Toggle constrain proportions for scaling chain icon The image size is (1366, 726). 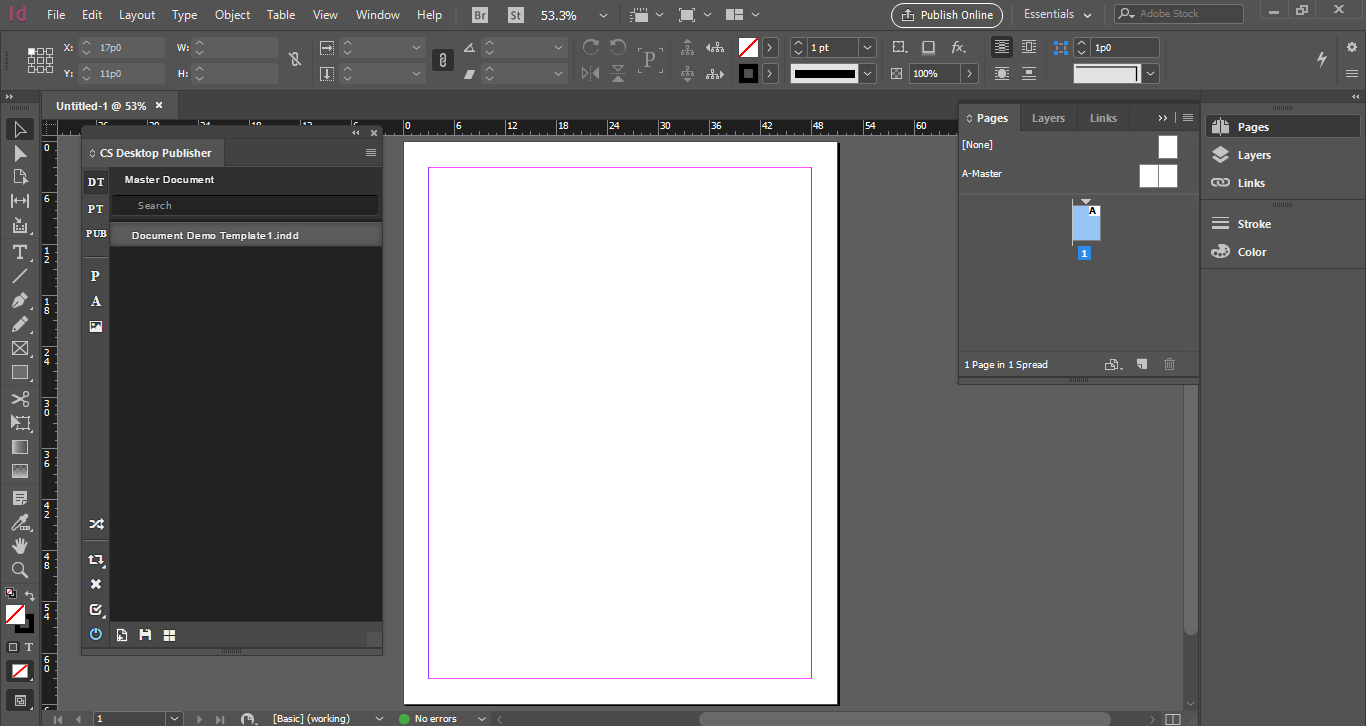click(442, 60)
